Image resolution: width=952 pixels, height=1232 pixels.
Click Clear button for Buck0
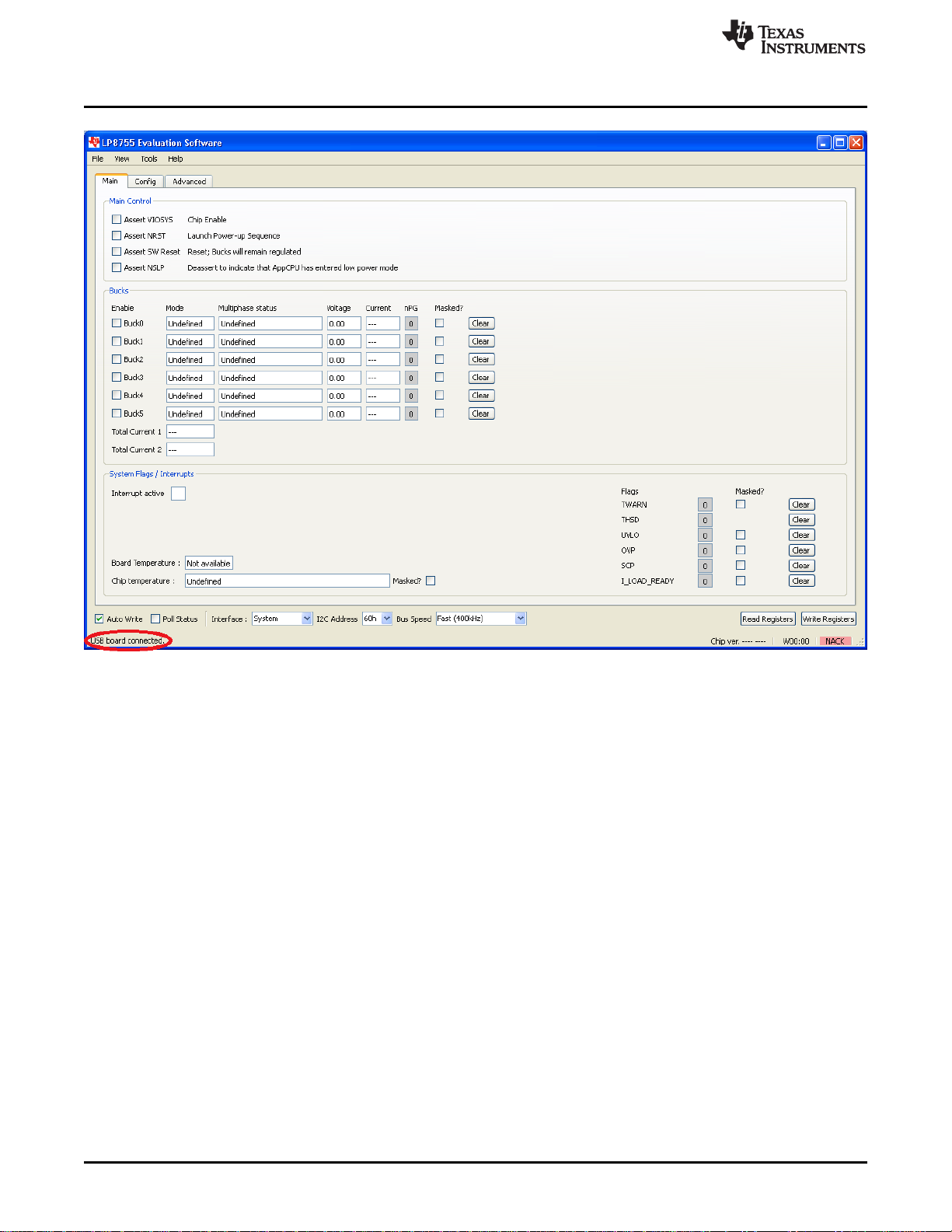pos(481,323)
